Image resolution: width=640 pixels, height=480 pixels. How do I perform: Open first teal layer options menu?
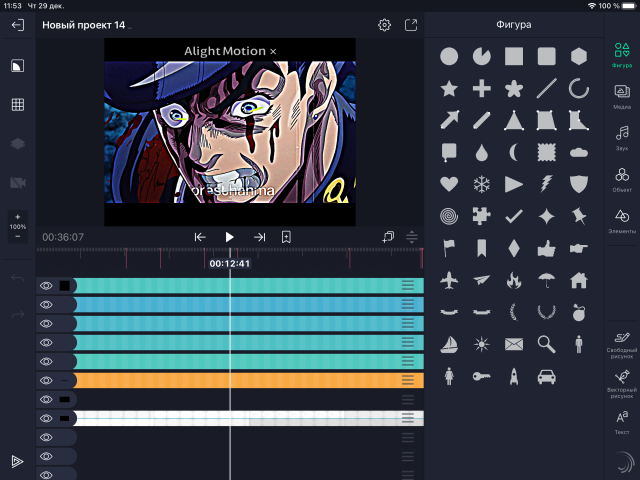[x=408, y=285]
